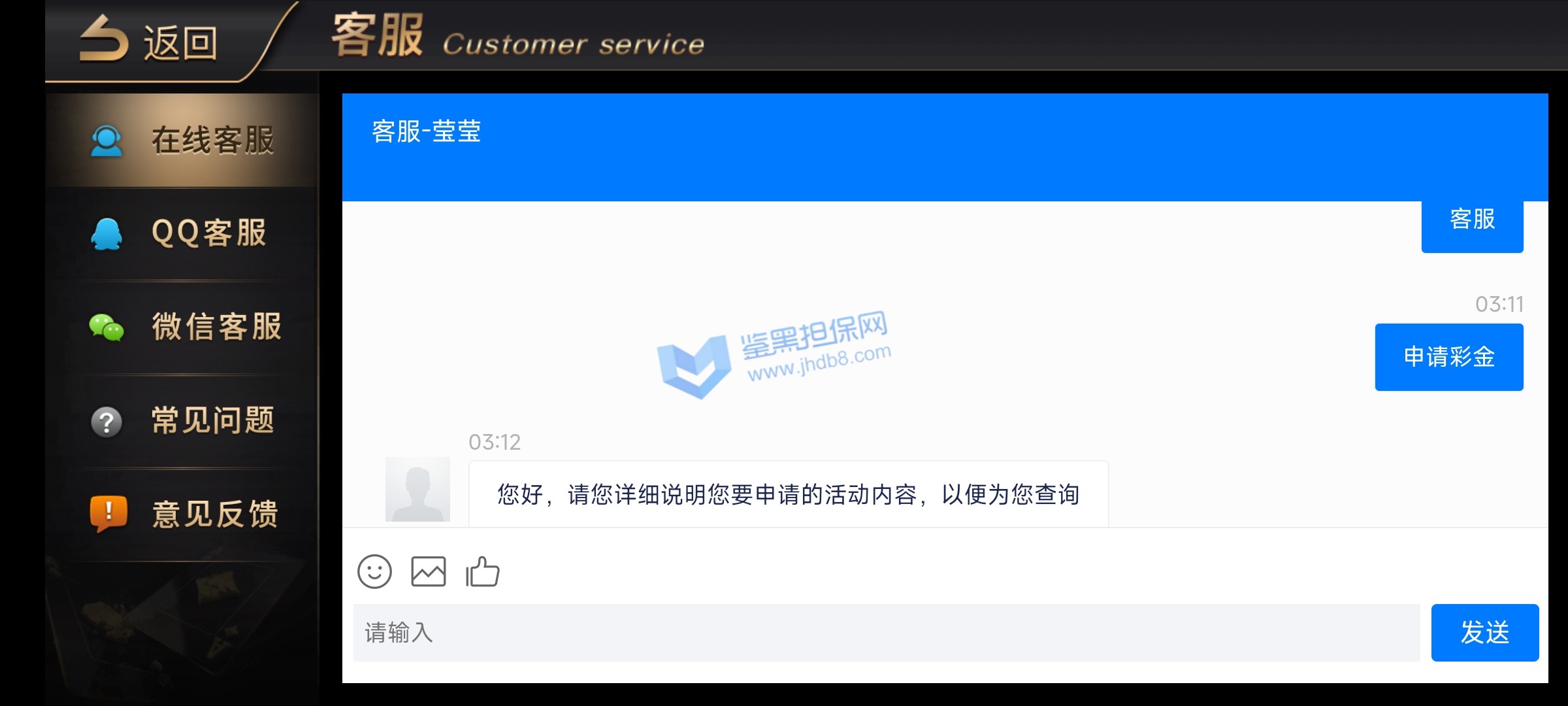
Task: Click the agent avatar thumbnail
Action: click(x=417, y=489)
